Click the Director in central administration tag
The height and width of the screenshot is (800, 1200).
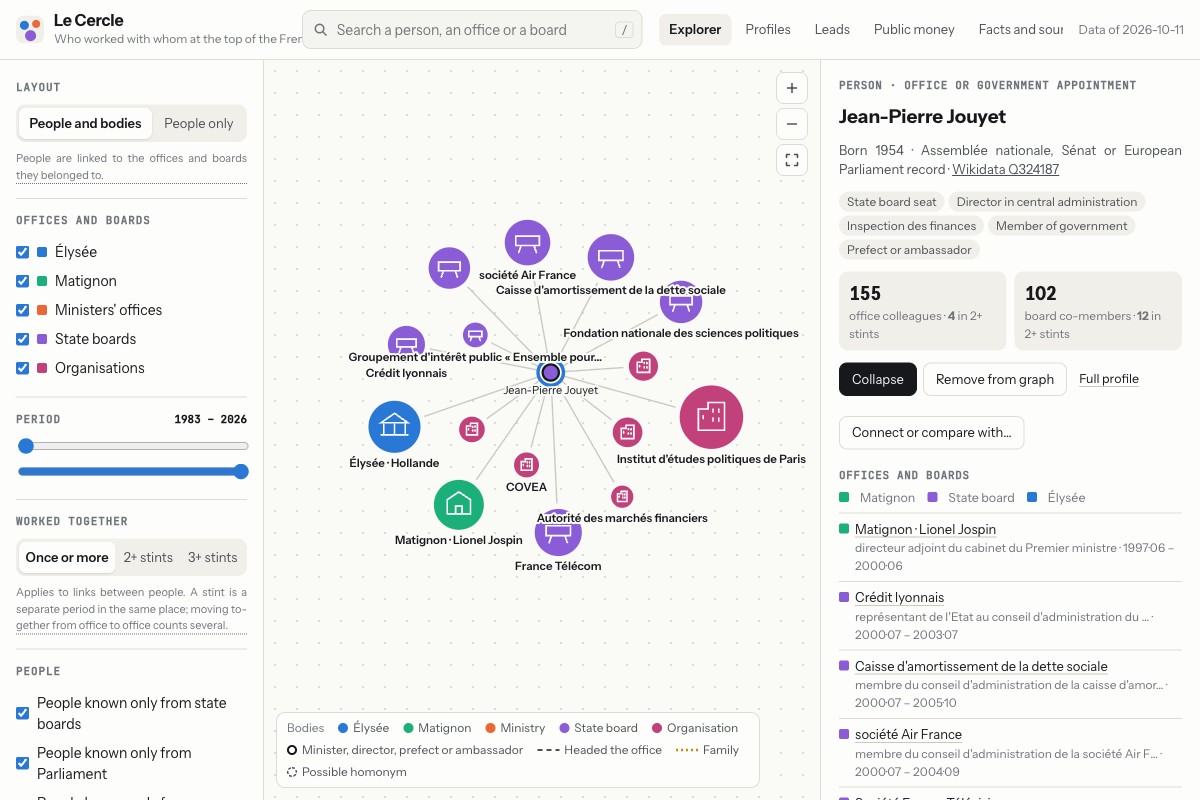pyautogui.click(x=1047, y=202)
